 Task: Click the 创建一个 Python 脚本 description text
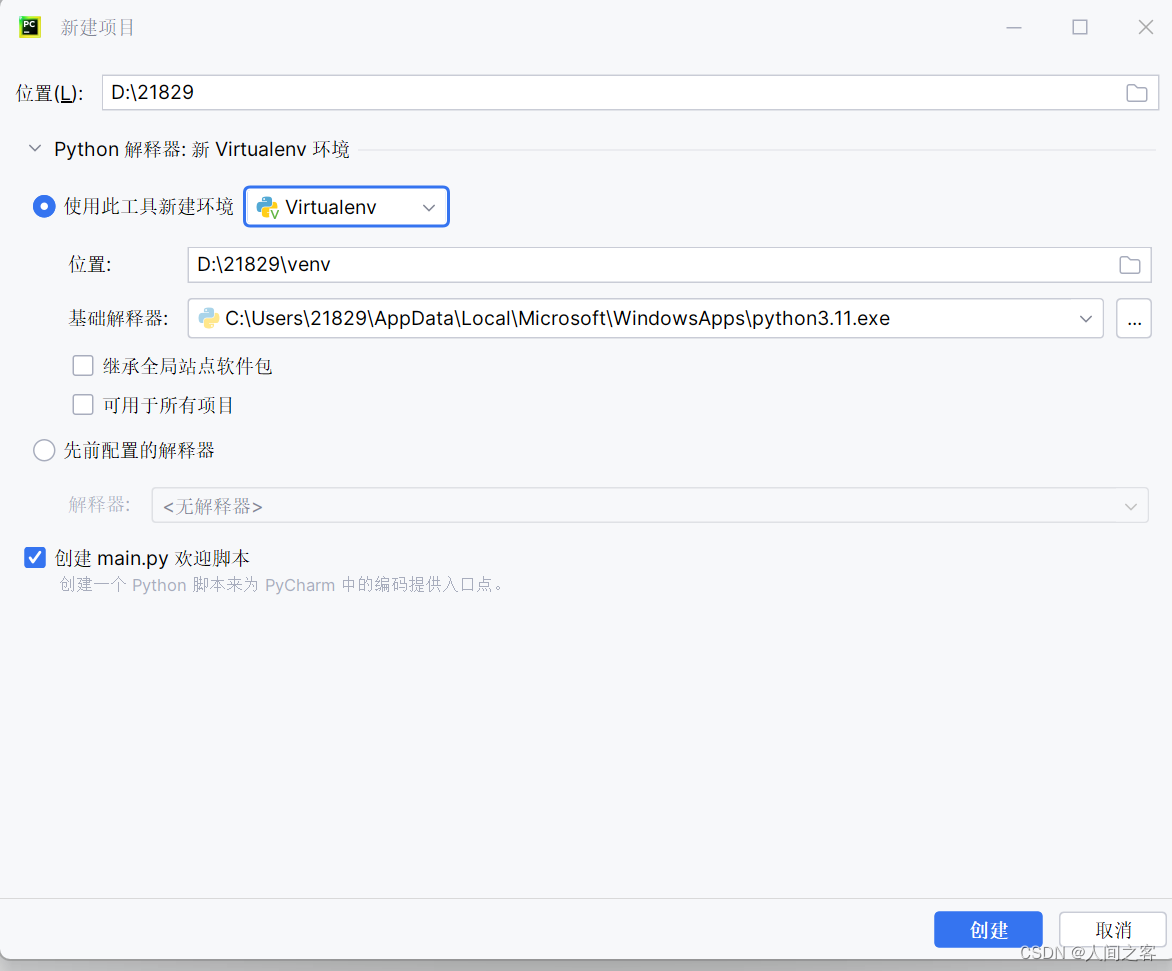[x=283, y=585]
